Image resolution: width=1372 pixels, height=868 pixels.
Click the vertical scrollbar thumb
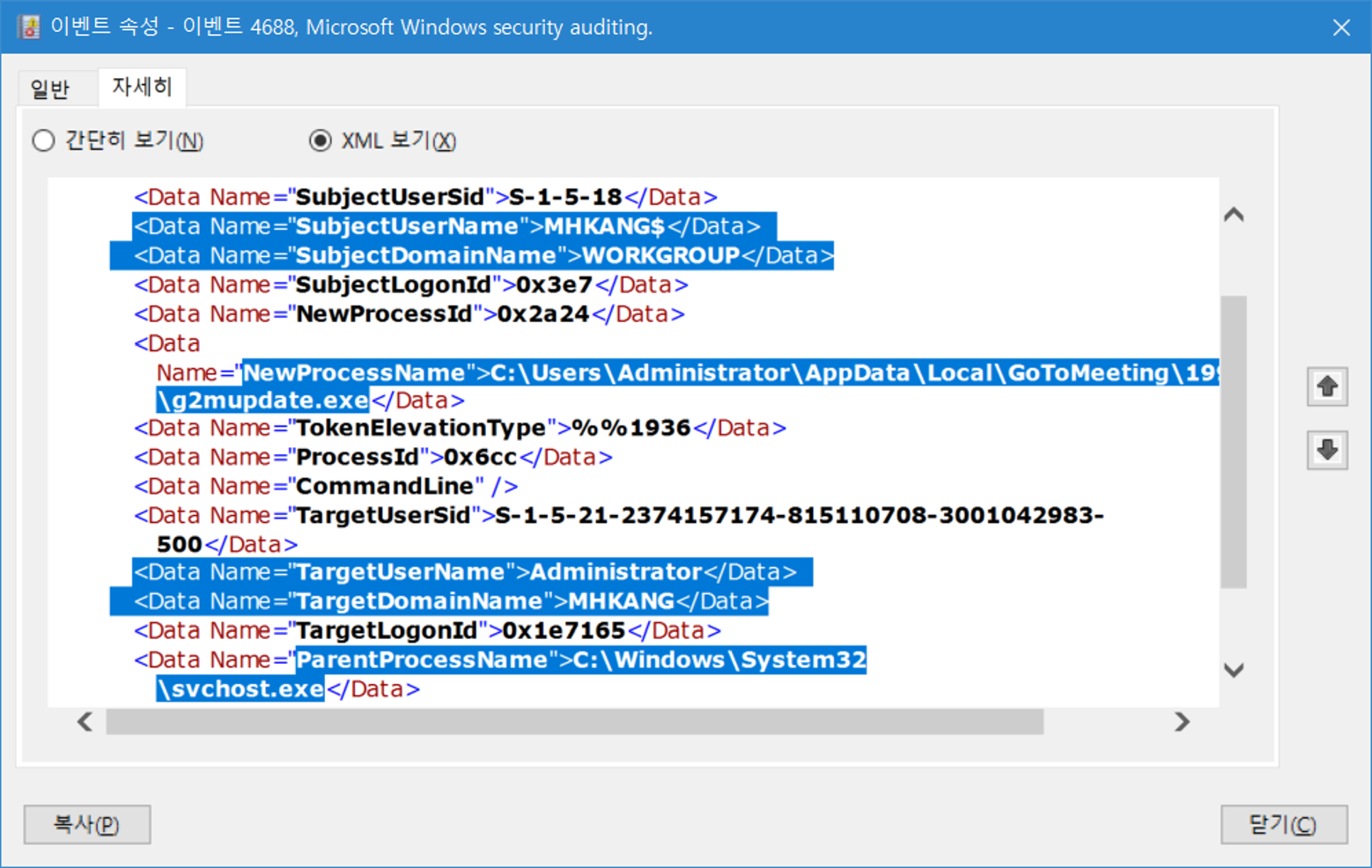(x=1234, y=442)
